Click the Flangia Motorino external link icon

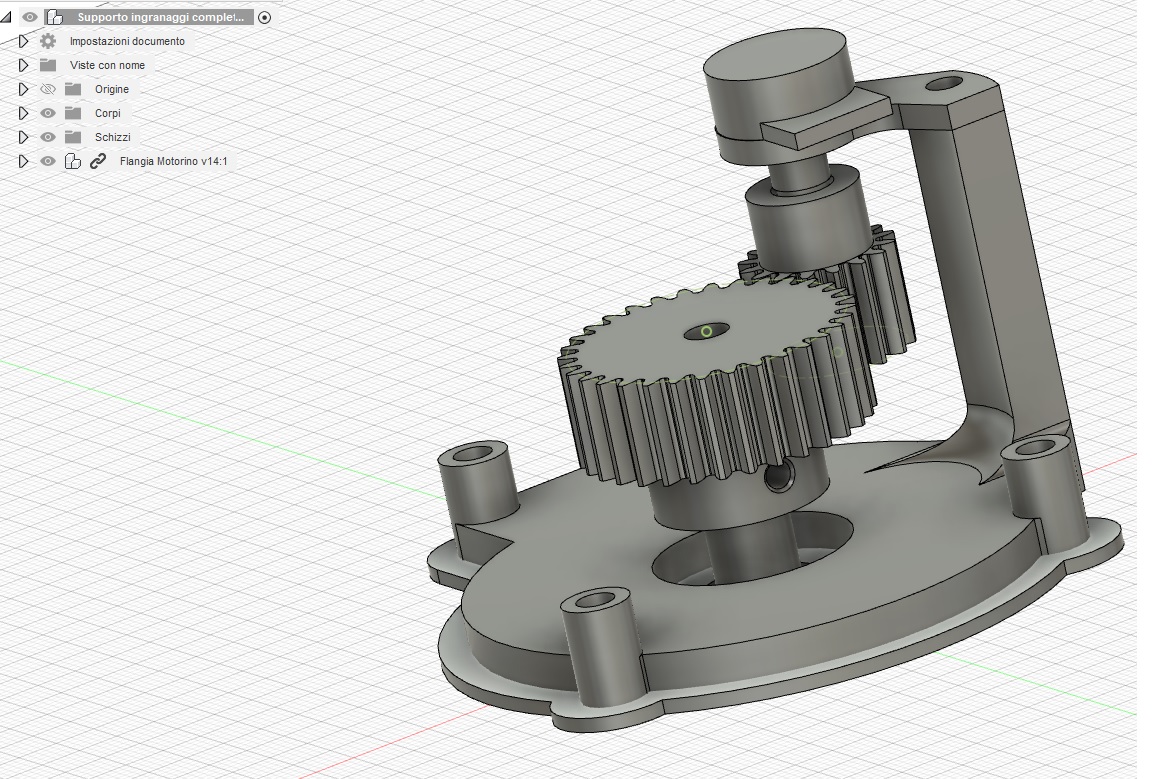[x=98, y=161]
